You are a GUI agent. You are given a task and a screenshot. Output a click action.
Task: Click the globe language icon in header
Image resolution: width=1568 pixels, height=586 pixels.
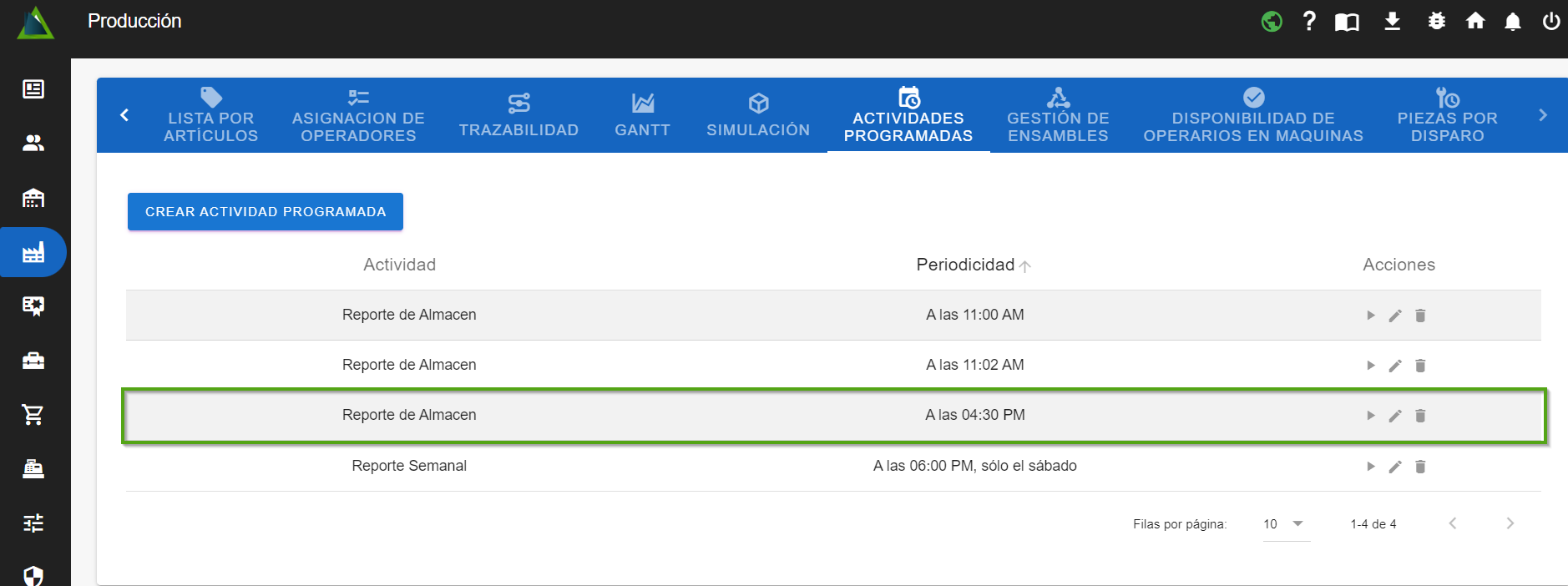click(1272, 21)
